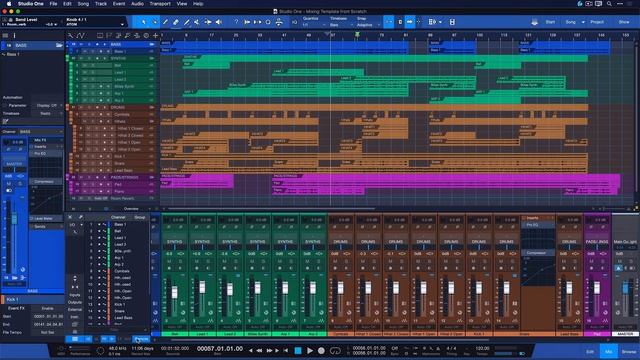Click the External button in mixer panel
The height and width of the screenshot is (360, 640).
[x=75, y=309]
